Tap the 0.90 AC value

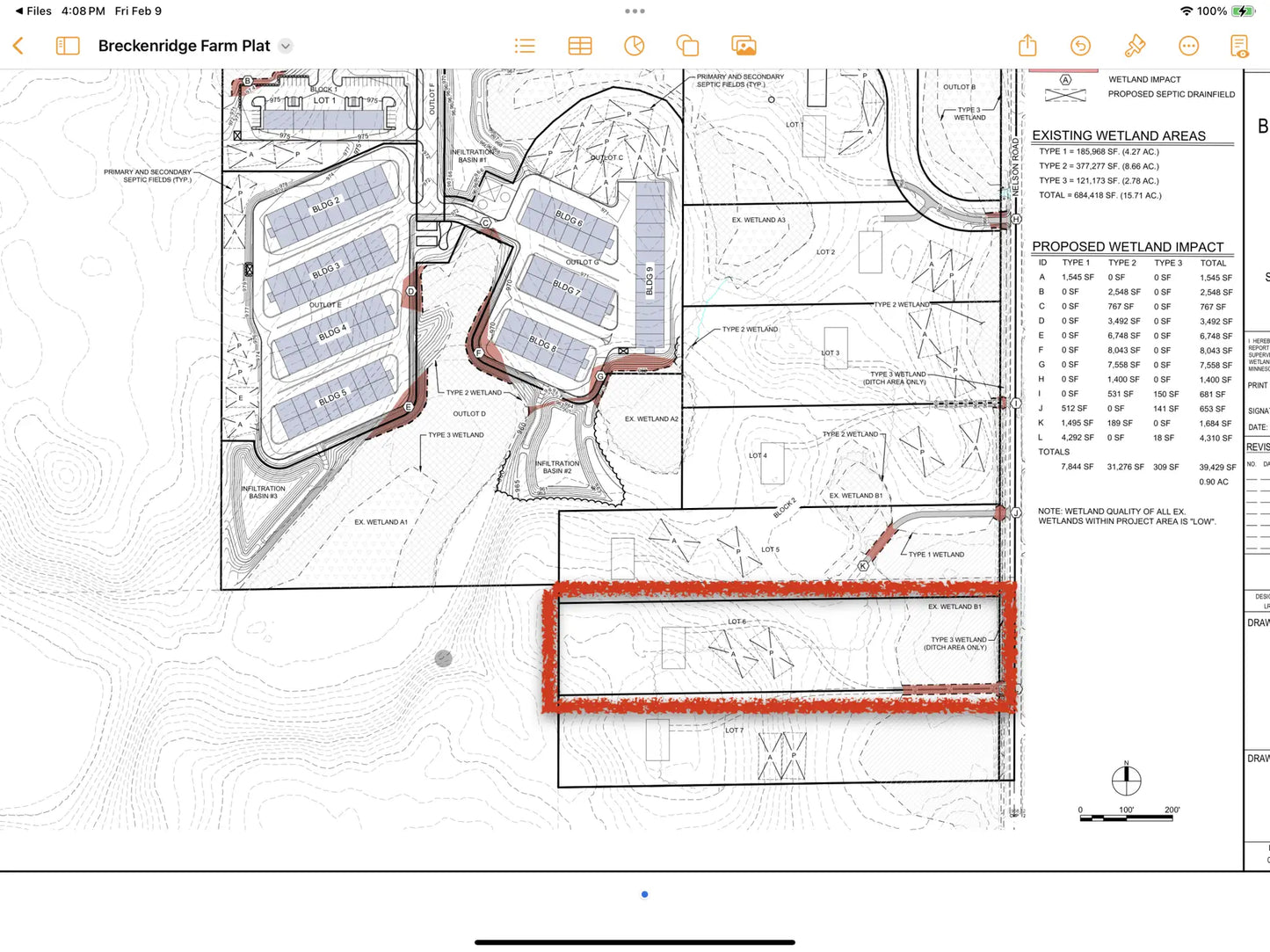[x=1214, y=482]
